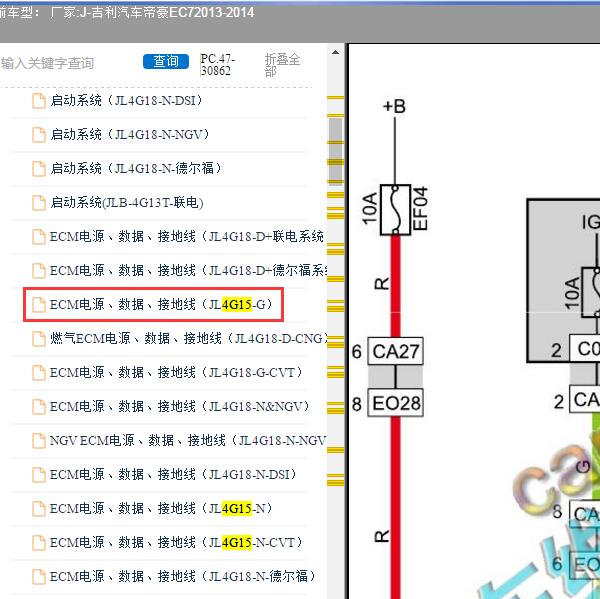Viewport: 600px width, 599px height.
Task: Click the +B power label in diagram
Action: coord(394,106)
